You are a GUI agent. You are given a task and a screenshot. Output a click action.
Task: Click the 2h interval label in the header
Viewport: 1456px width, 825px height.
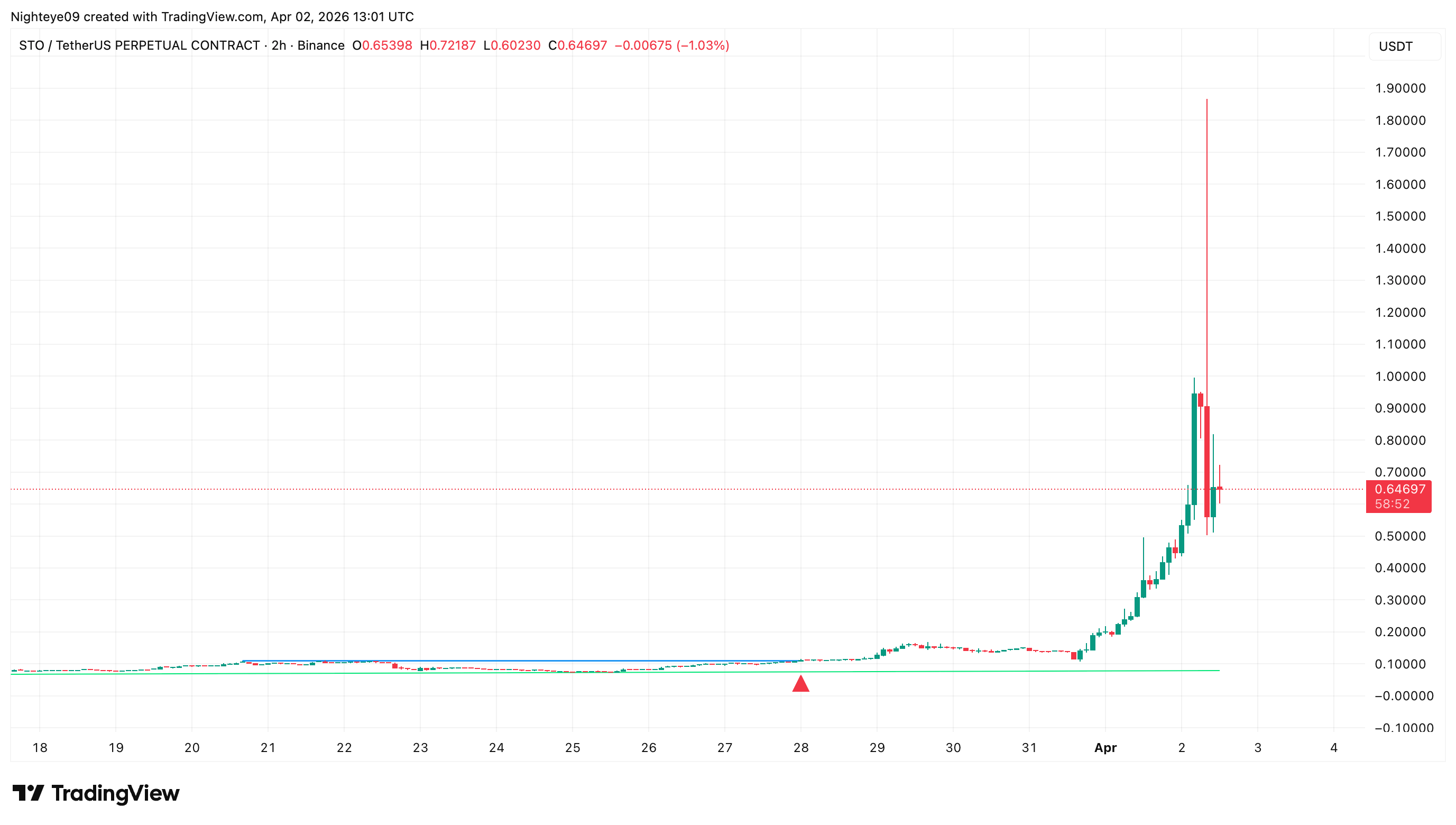[x=279, y=45]
